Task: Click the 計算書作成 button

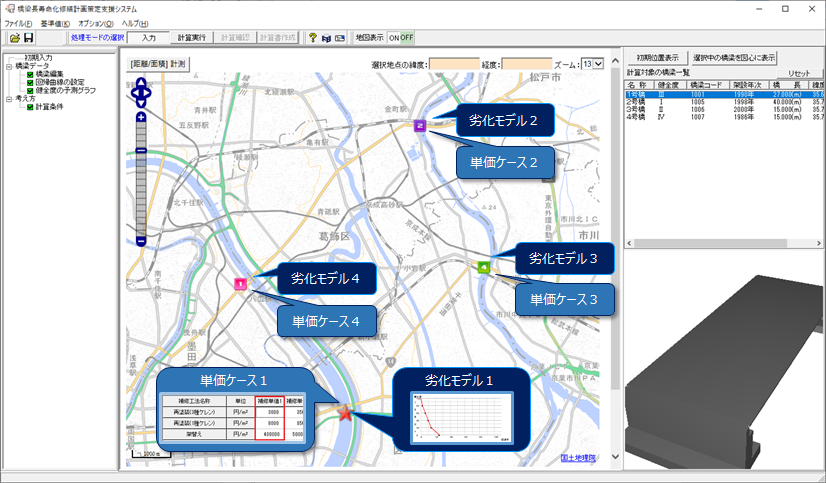Action: click(278, 38)
